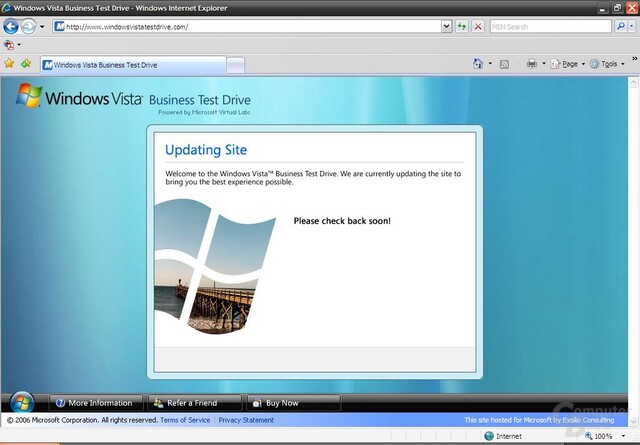640x445 pixels.
Task: Expand the address bar history dropdown
Action: (x=447, y=27)
